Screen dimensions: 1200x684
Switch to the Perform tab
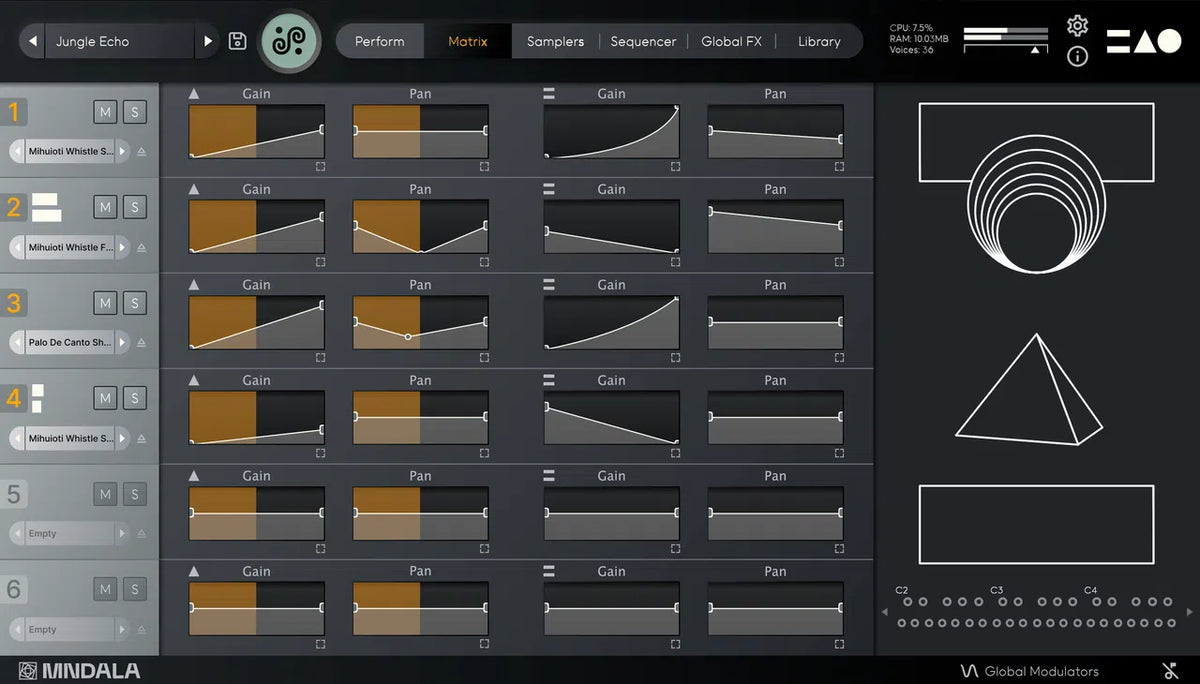point(380,41)
